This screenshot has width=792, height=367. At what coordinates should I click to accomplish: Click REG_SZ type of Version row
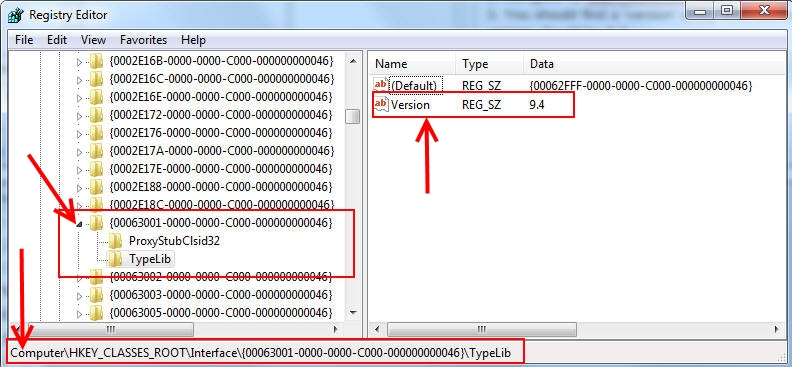click(x=481, y=105)
